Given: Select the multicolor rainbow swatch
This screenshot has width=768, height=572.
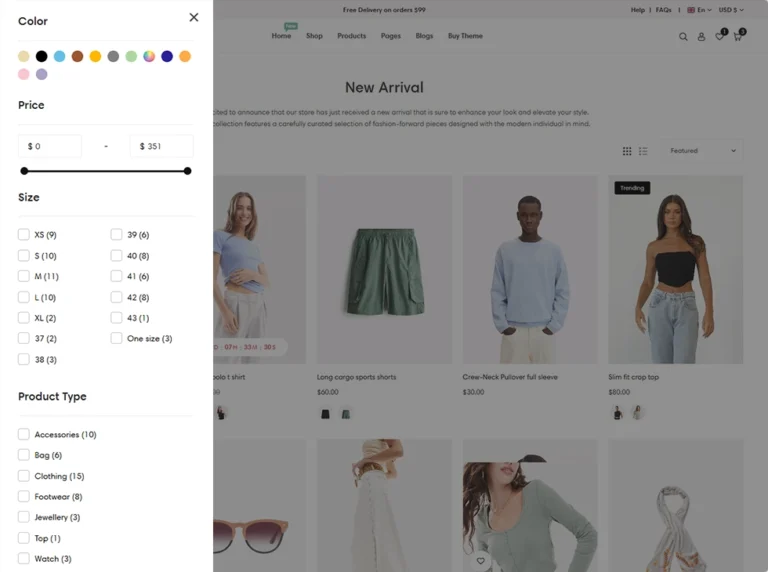Looking at the screenshot, I should (x=149, y=56).
